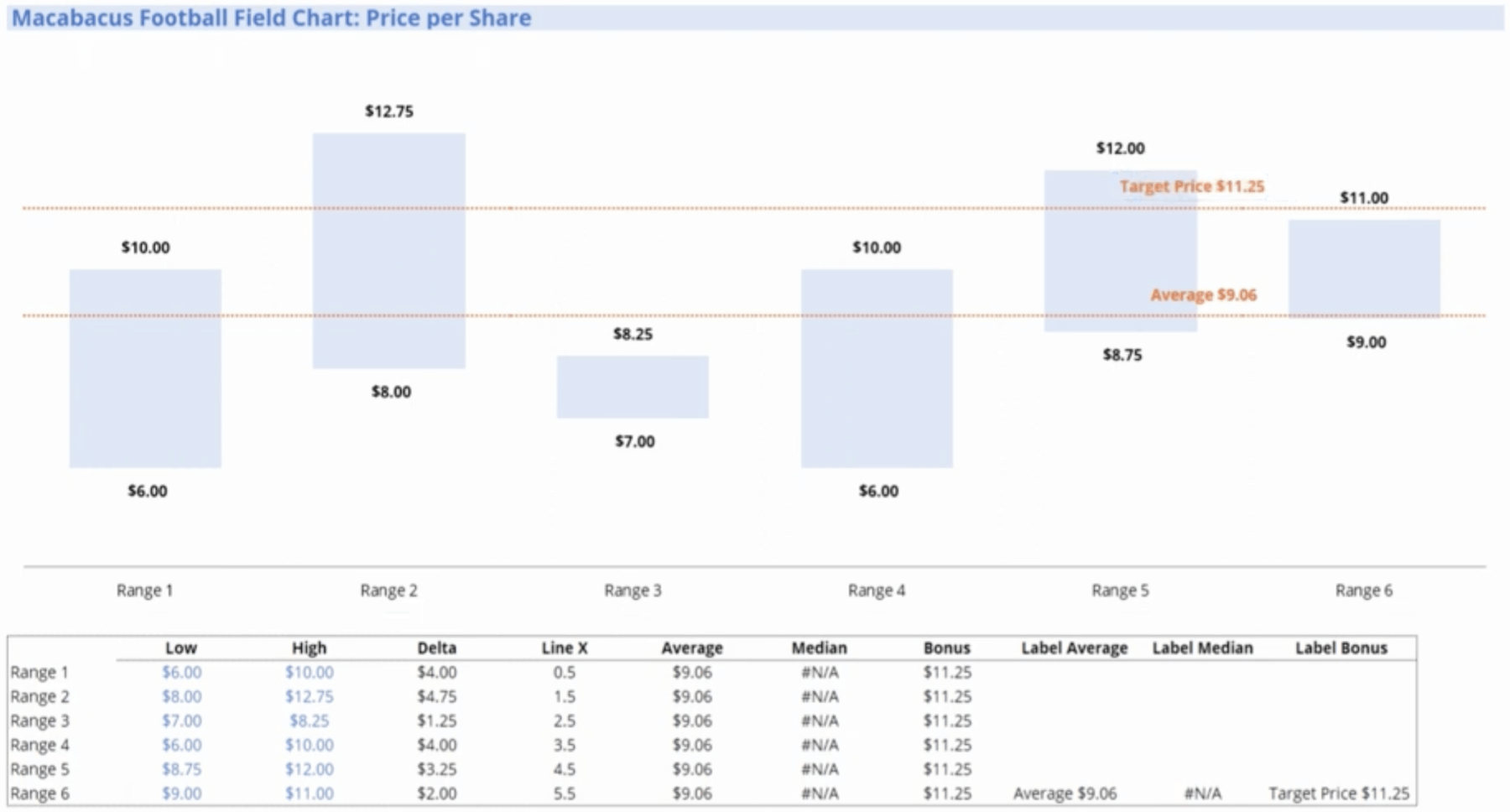Select the Range 2 High cell $12.75
This screenshot has width=1510, height=812.
point(309,696)
